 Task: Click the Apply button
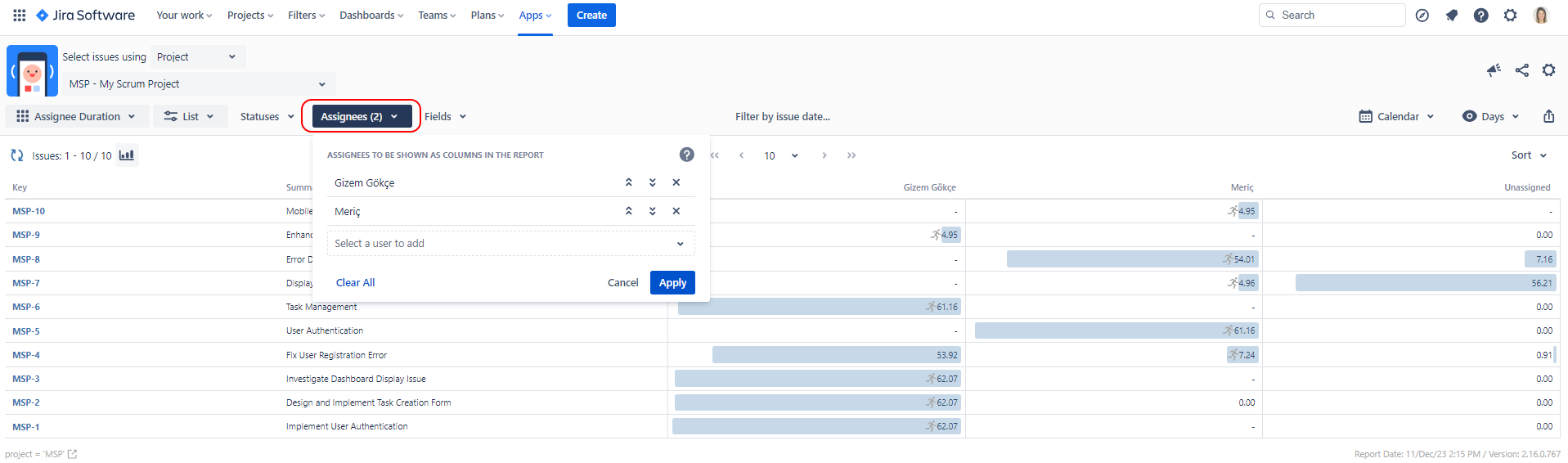672,283
